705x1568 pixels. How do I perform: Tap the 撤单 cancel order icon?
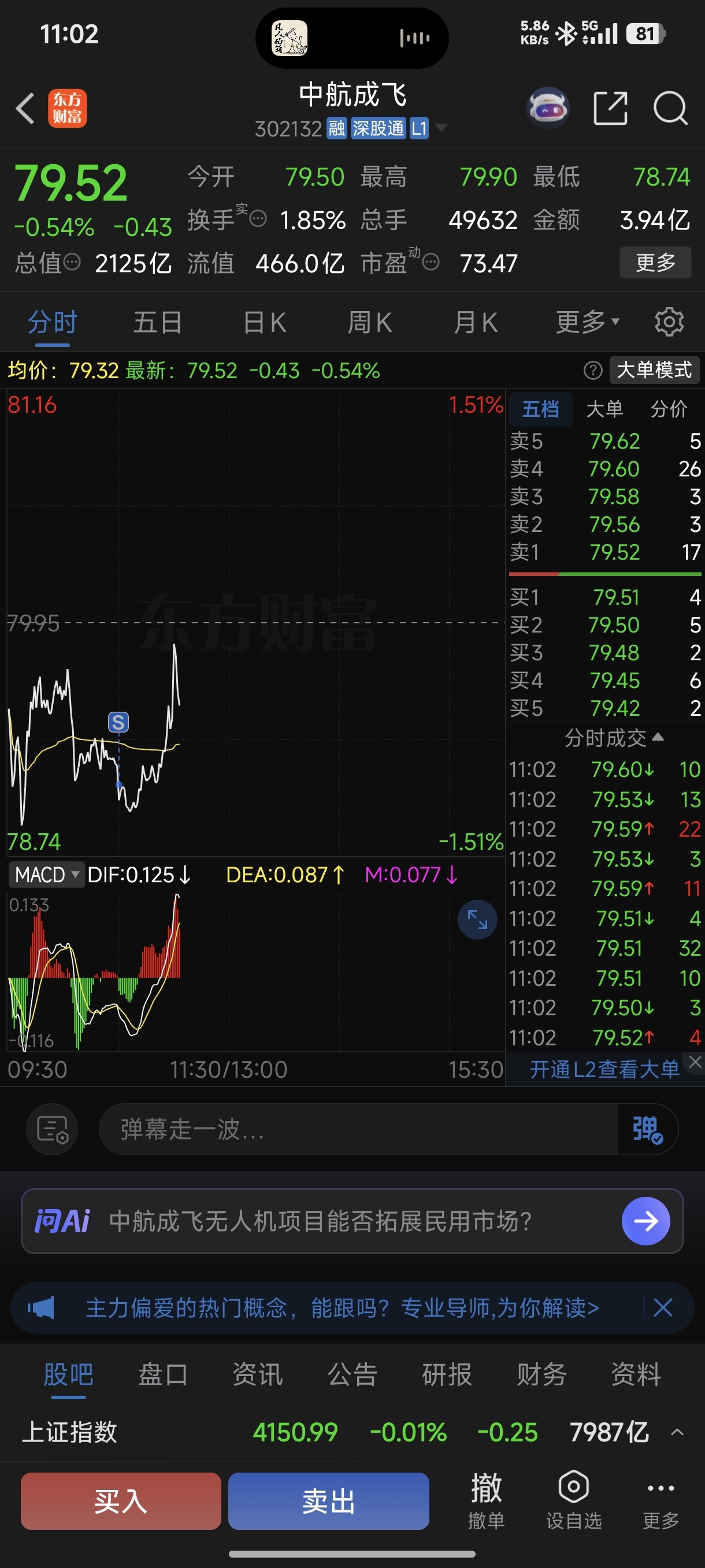[486, 1500]
